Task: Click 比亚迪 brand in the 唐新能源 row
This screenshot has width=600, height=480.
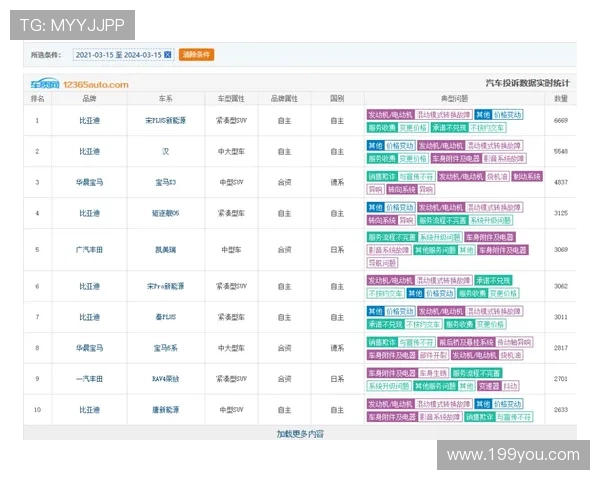Action: [x=89, y=410]
